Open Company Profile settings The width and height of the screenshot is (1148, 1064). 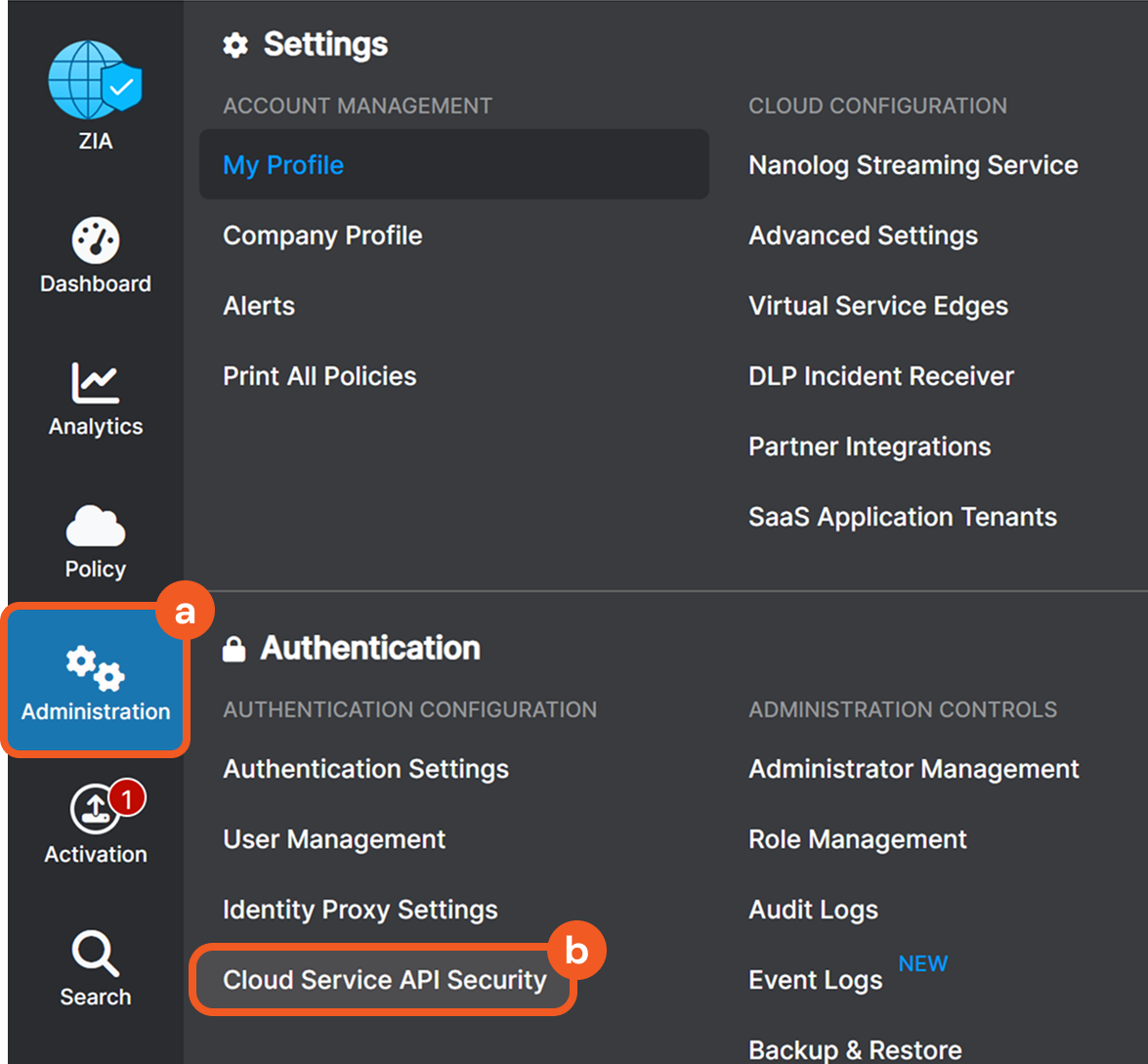pyautogui.click(x=322, y=235)
